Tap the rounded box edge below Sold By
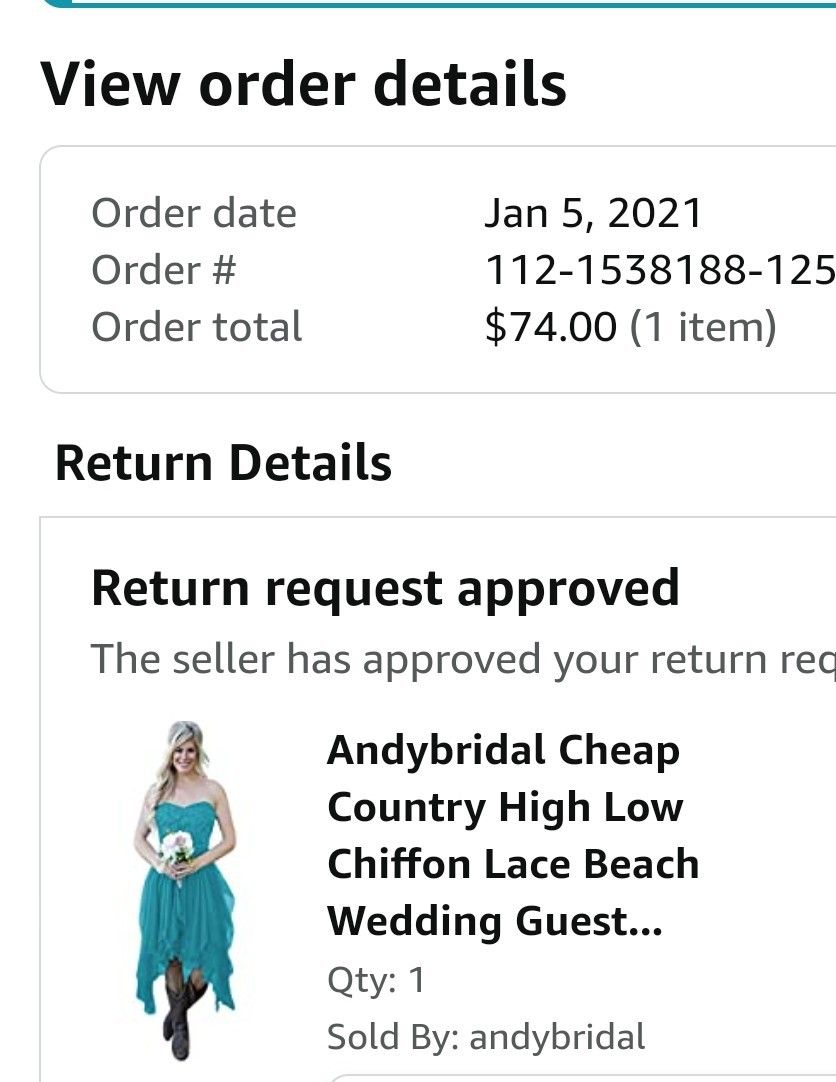This screenshot has width=836, height=1082. click(580, 1077)
